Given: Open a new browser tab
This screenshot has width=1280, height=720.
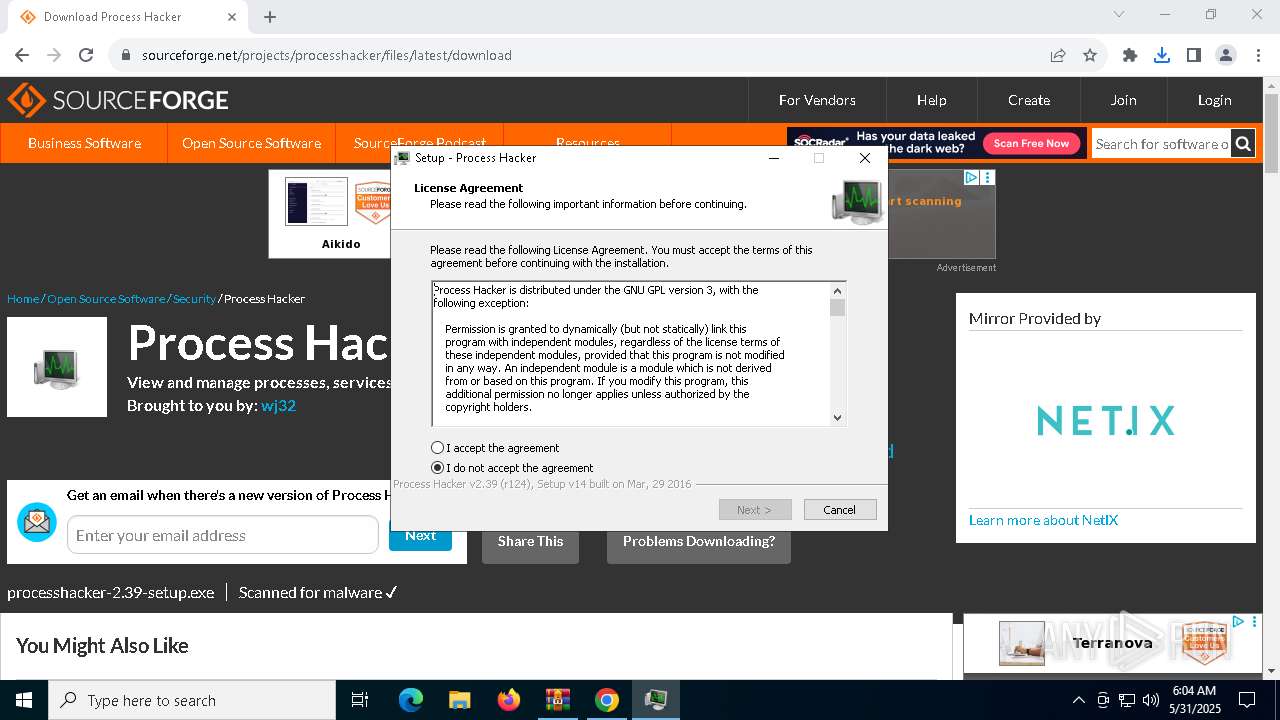Looking at the screenshot, I should click(270, 16).
